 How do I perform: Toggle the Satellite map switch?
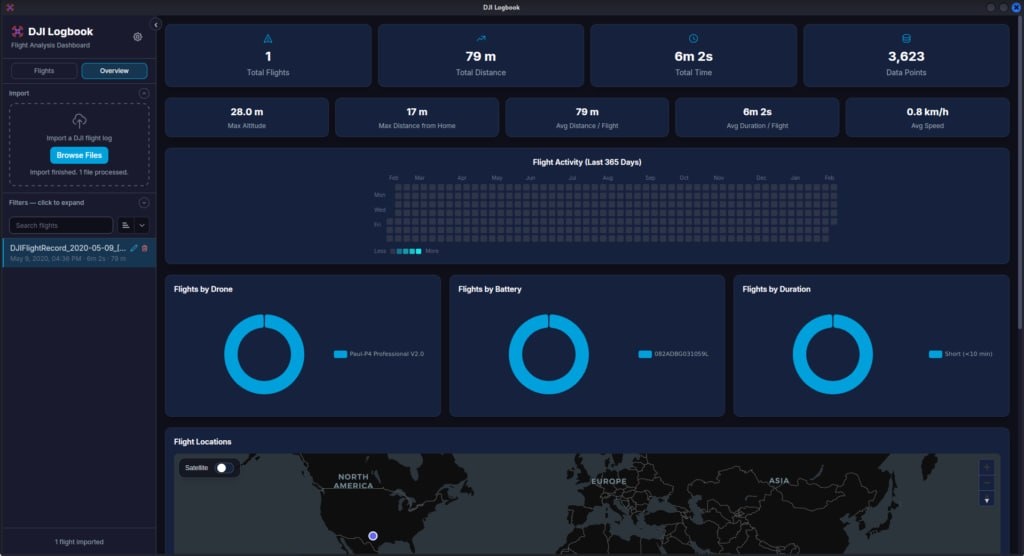225,468
